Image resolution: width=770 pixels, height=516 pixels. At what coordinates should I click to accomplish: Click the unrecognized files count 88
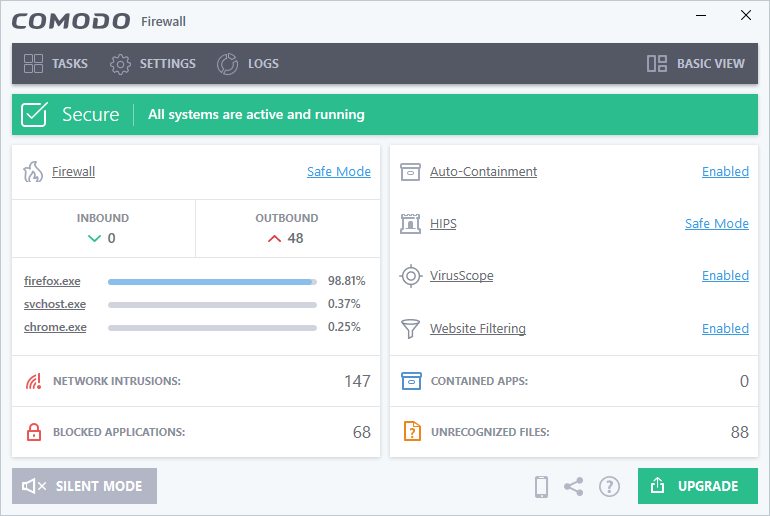740,432
